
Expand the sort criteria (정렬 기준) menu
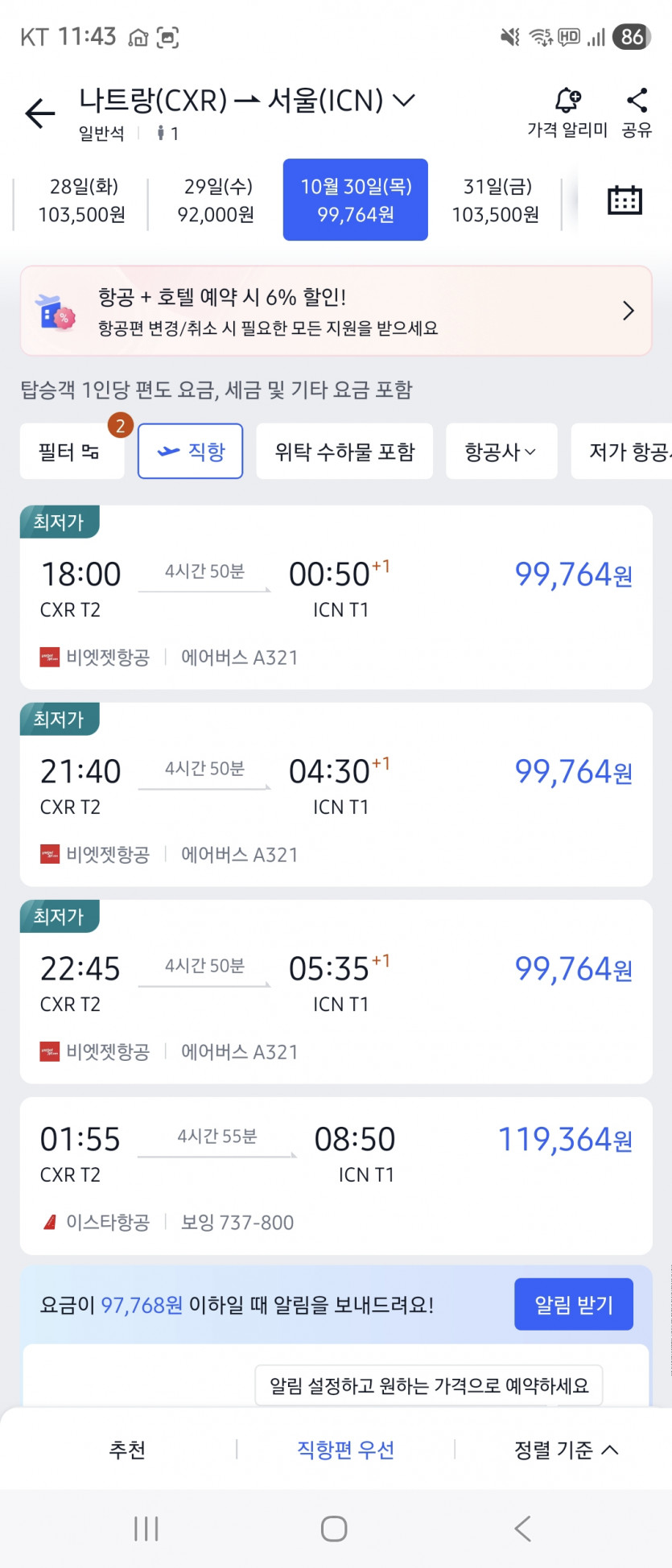(566, 1450)
